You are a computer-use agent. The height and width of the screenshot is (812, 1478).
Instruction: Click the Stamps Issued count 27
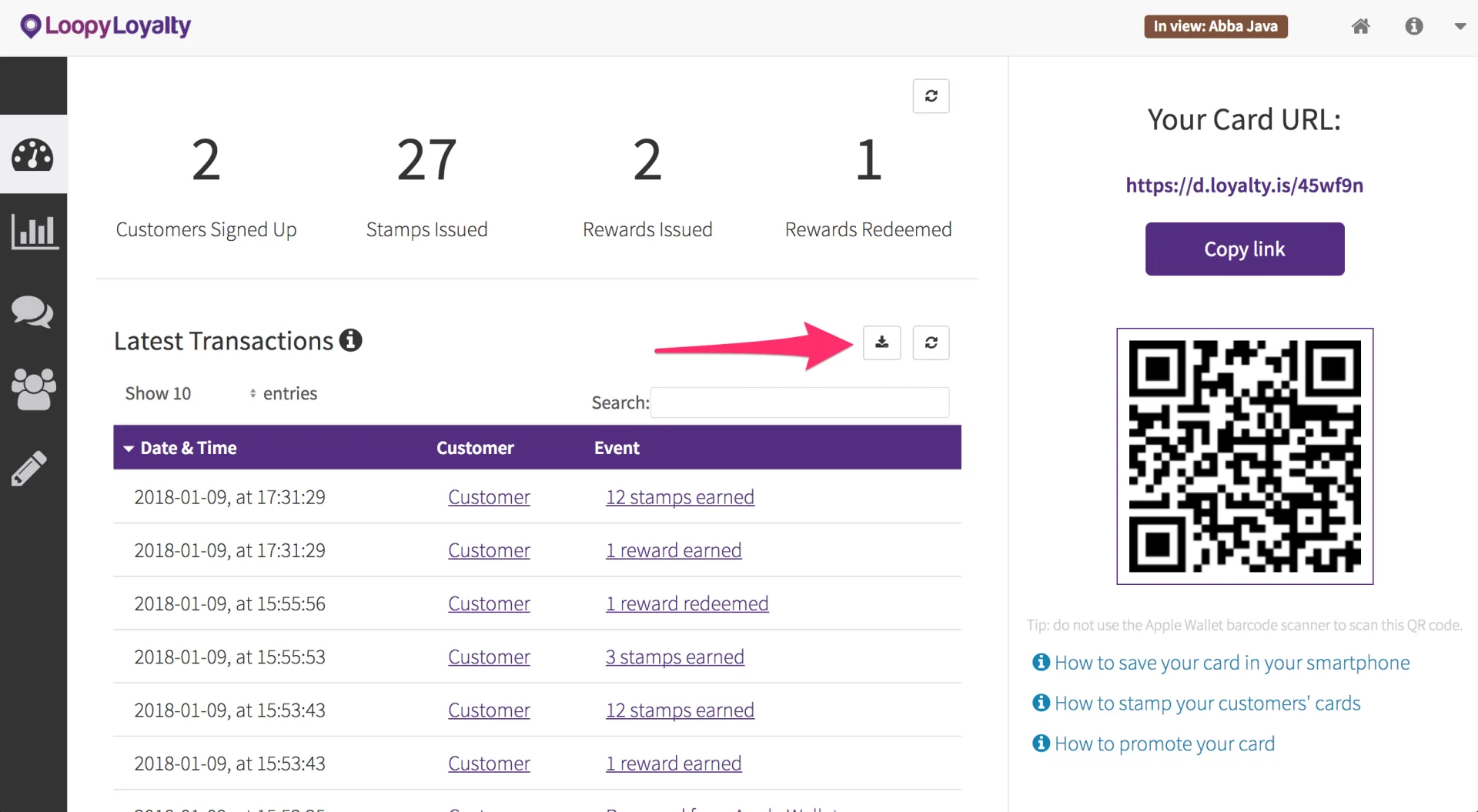(426, 159)
